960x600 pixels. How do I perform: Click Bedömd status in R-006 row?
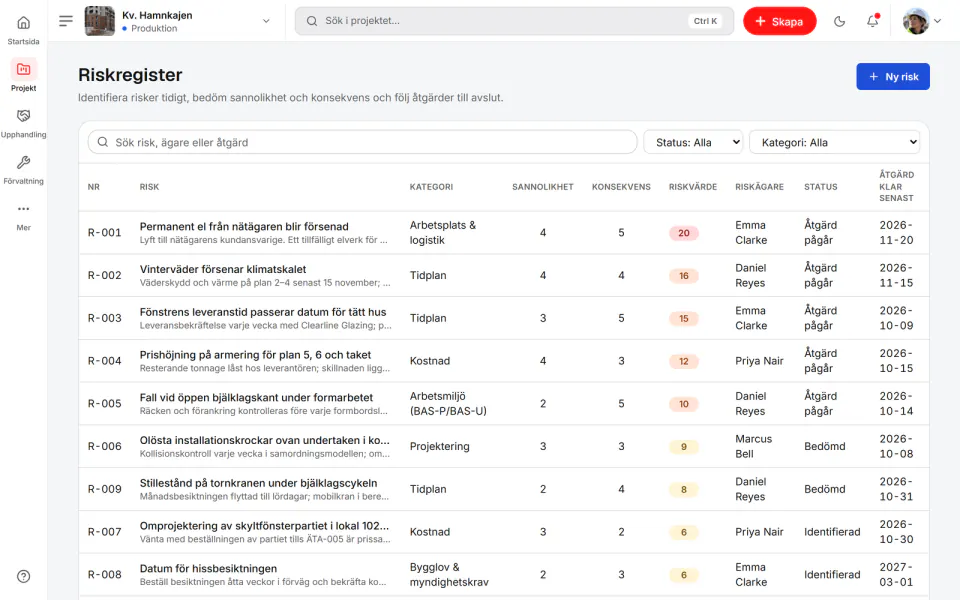pyautogui.click(x=825, y=447)
